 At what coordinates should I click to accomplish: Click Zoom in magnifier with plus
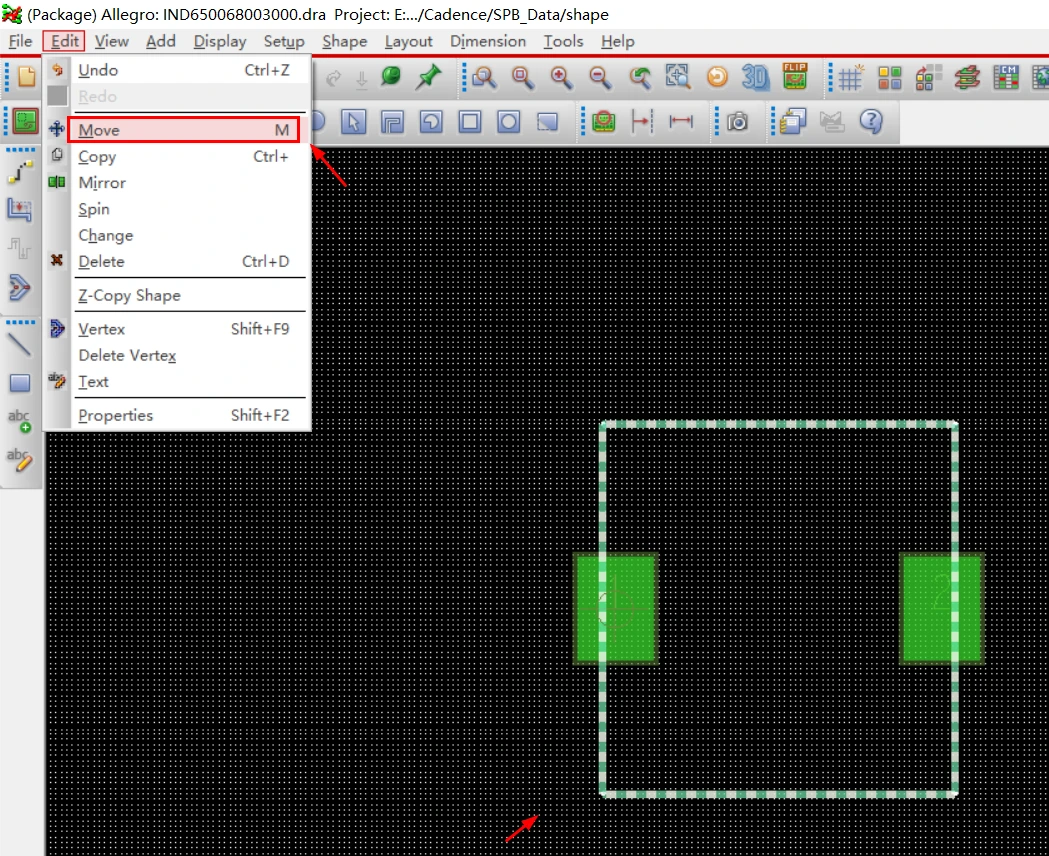coord(561,78)
